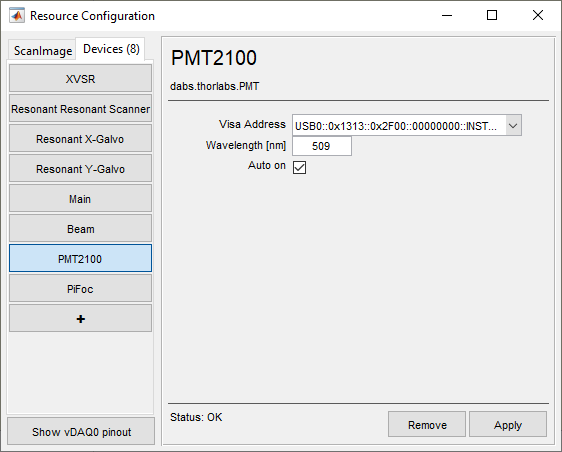Select the Main device entry
This screenshot has height=452, width=562.
point(80,199)
